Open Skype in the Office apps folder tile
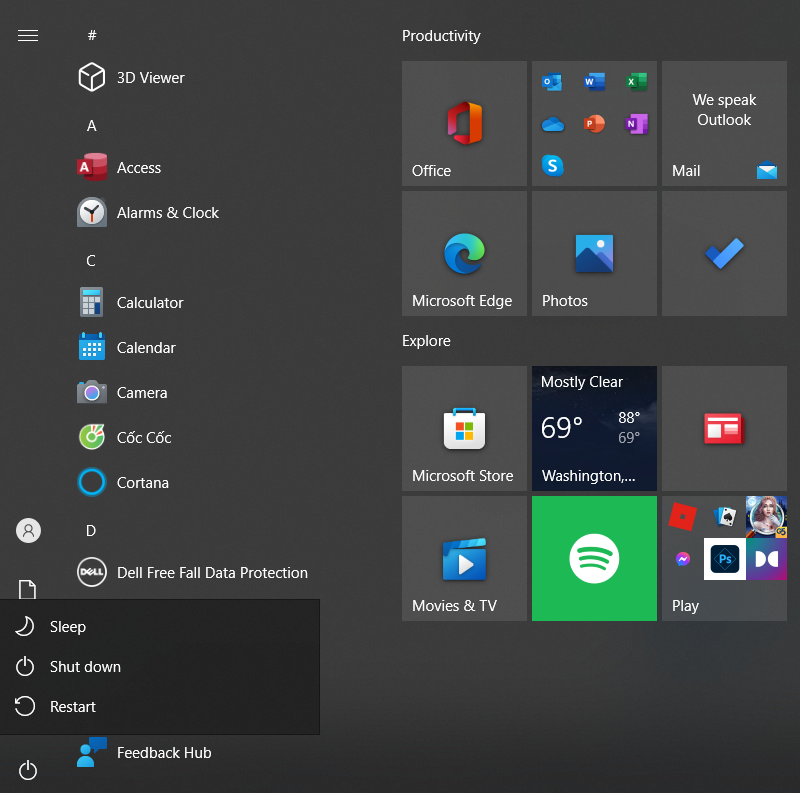The image size is (800, 793). [553, 166]
